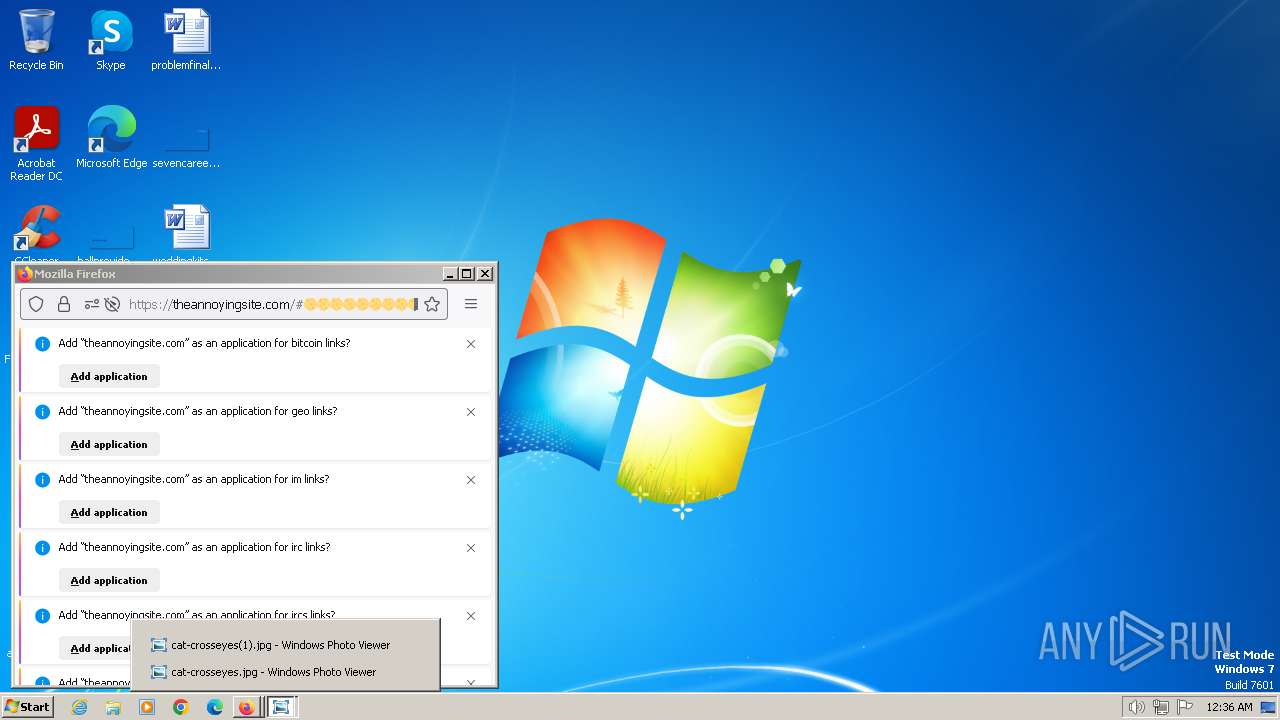Open the Firefox hamburger menu
1280x720 pixels.
(471, 304)
